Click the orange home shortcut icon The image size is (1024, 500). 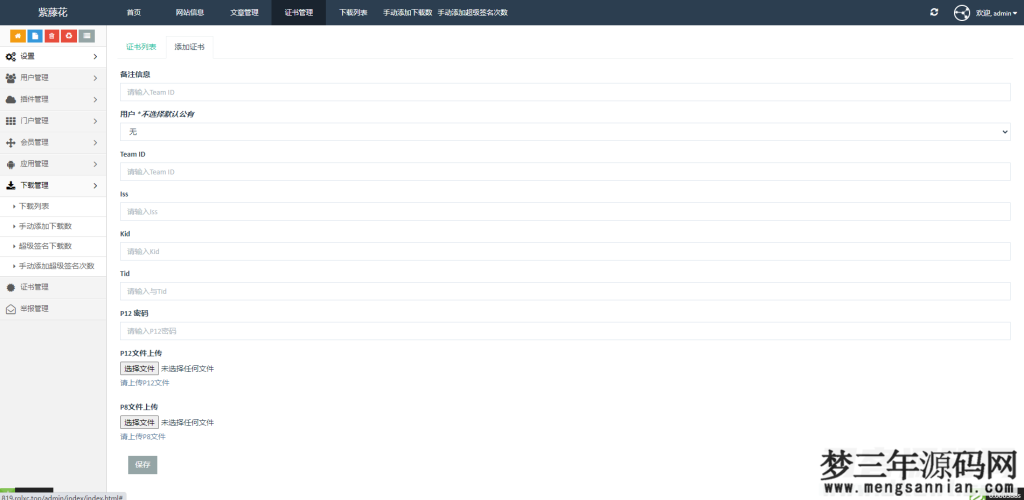tap(17, 36)
